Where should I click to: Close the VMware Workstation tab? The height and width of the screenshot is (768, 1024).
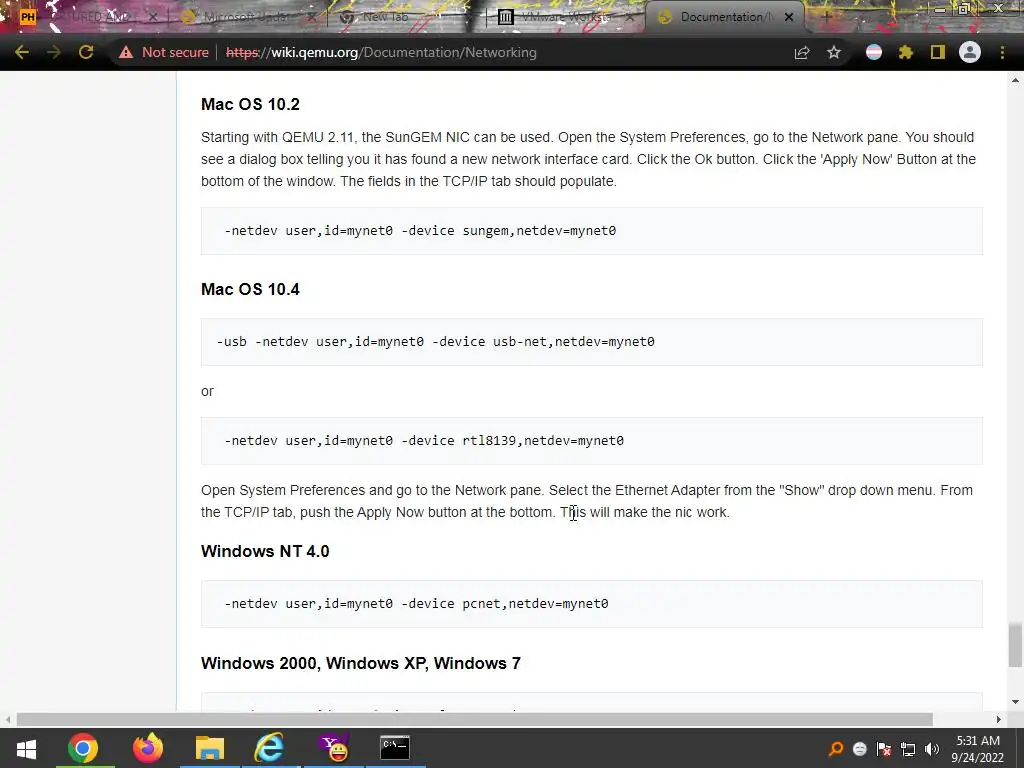click(630, 17)
